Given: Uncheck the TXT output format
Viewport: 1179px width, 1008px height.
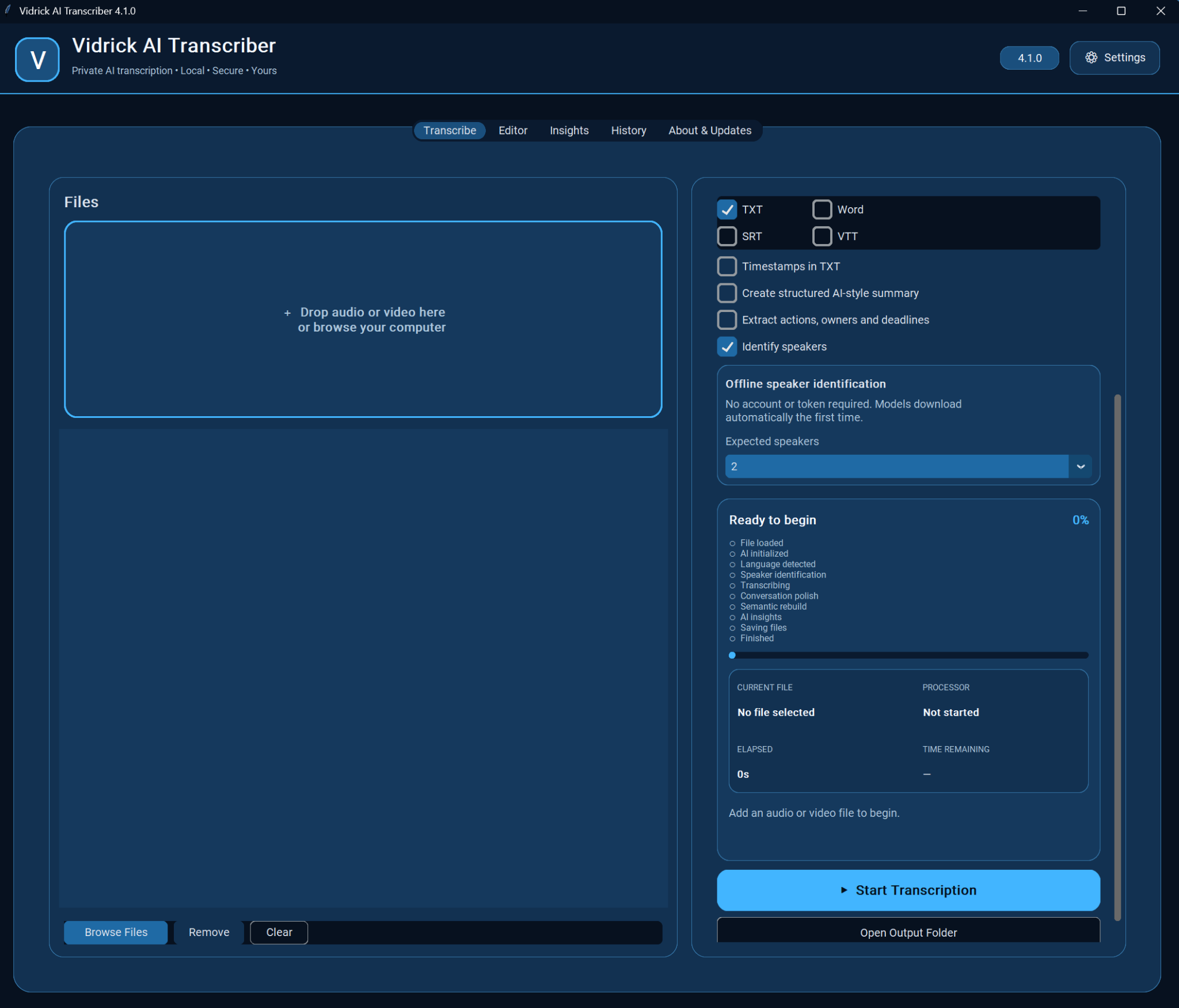Looking at the screenshot, I should (x=727, y=210).
